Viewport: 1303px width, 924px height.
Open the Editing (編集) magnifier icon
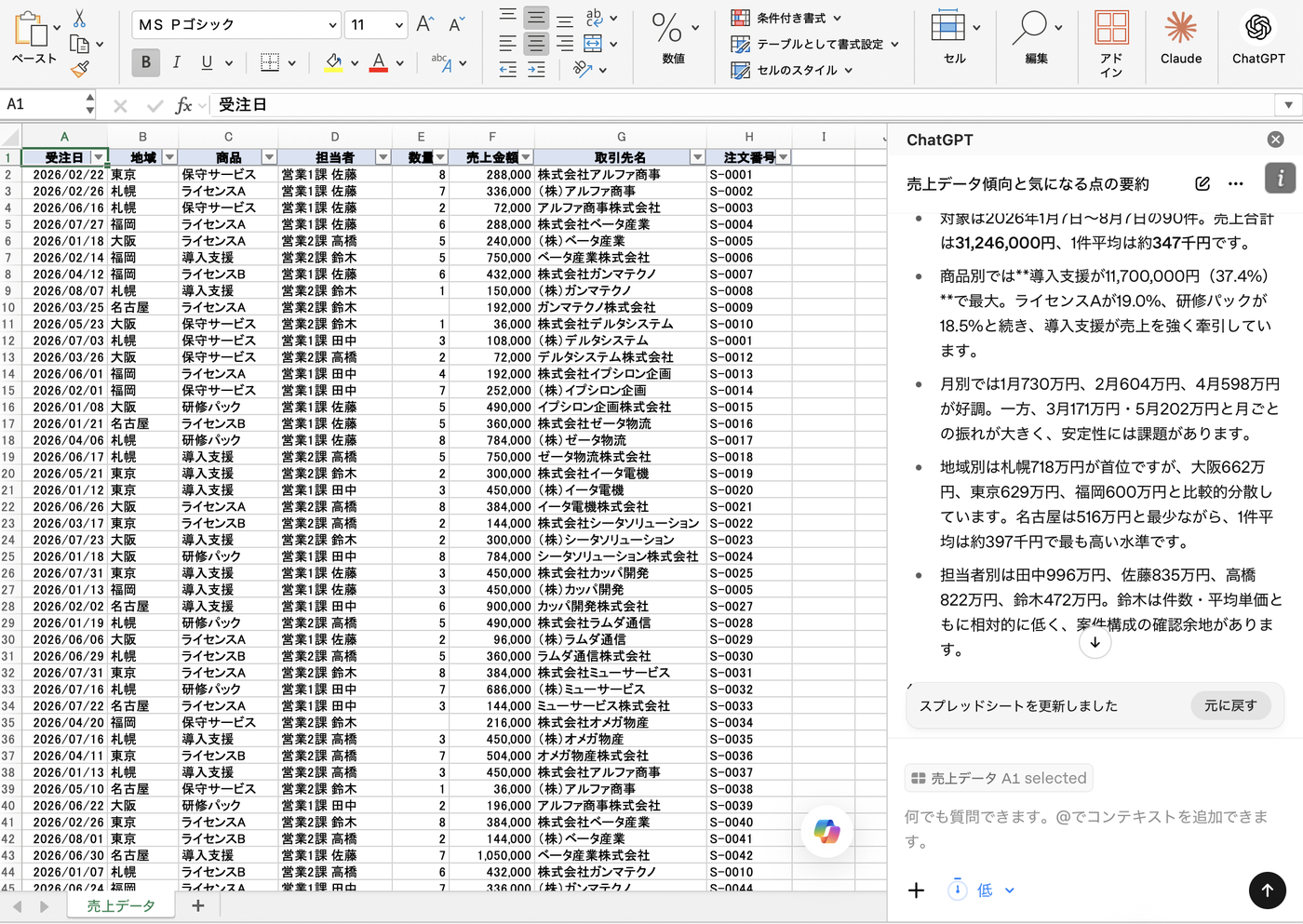[1028, 27]
